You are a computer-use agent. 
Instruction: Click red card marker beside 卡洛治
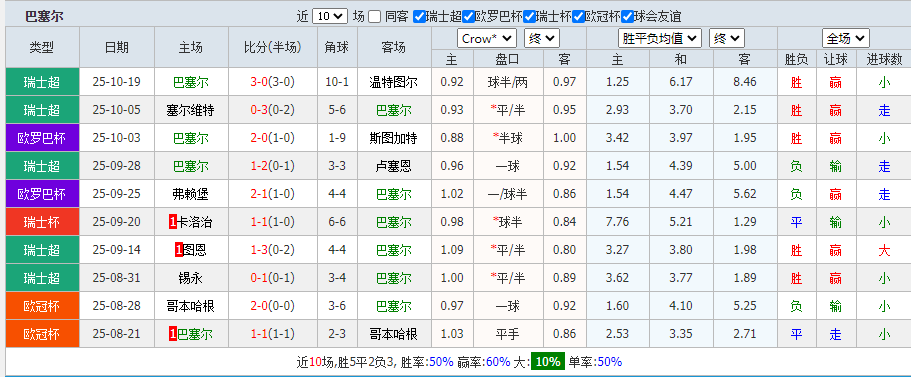coord(173,222)
